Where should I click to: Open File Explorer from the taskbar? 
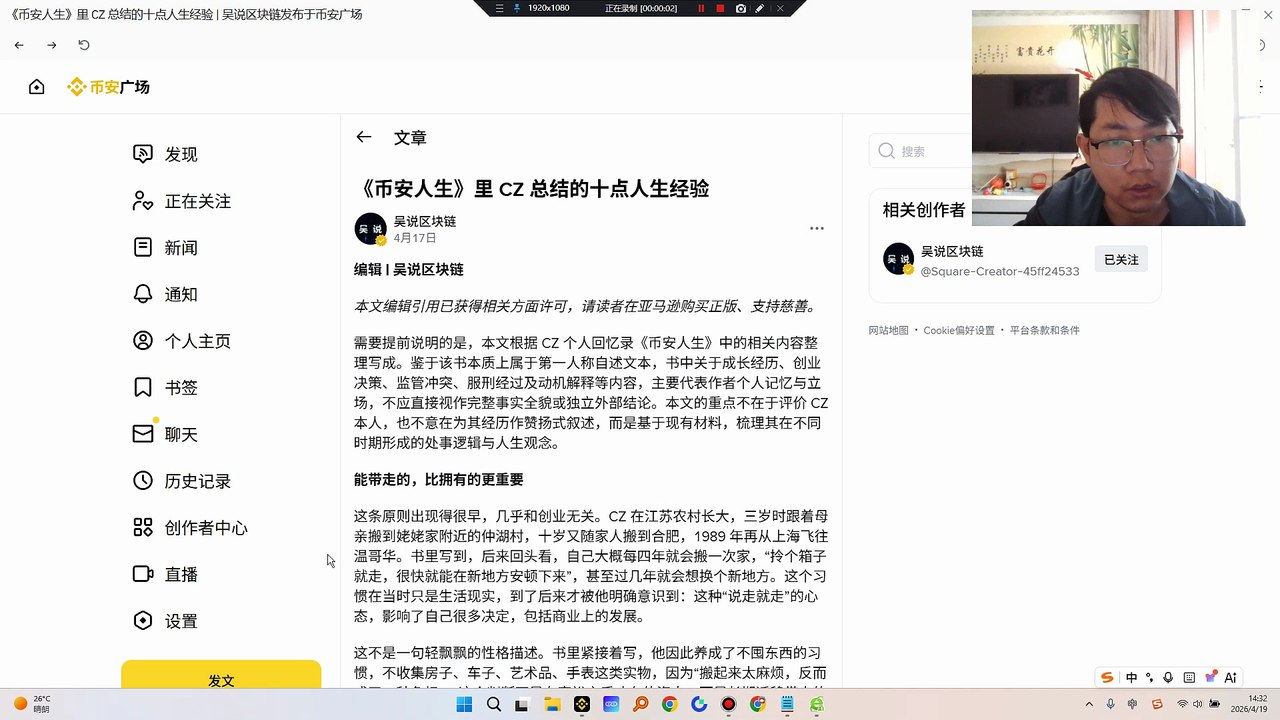point(551,704)
